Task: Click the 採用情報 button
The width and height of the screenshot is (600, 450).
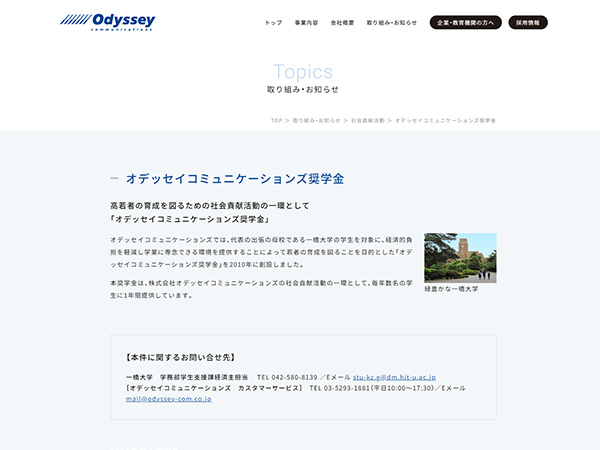Action: 528,22
